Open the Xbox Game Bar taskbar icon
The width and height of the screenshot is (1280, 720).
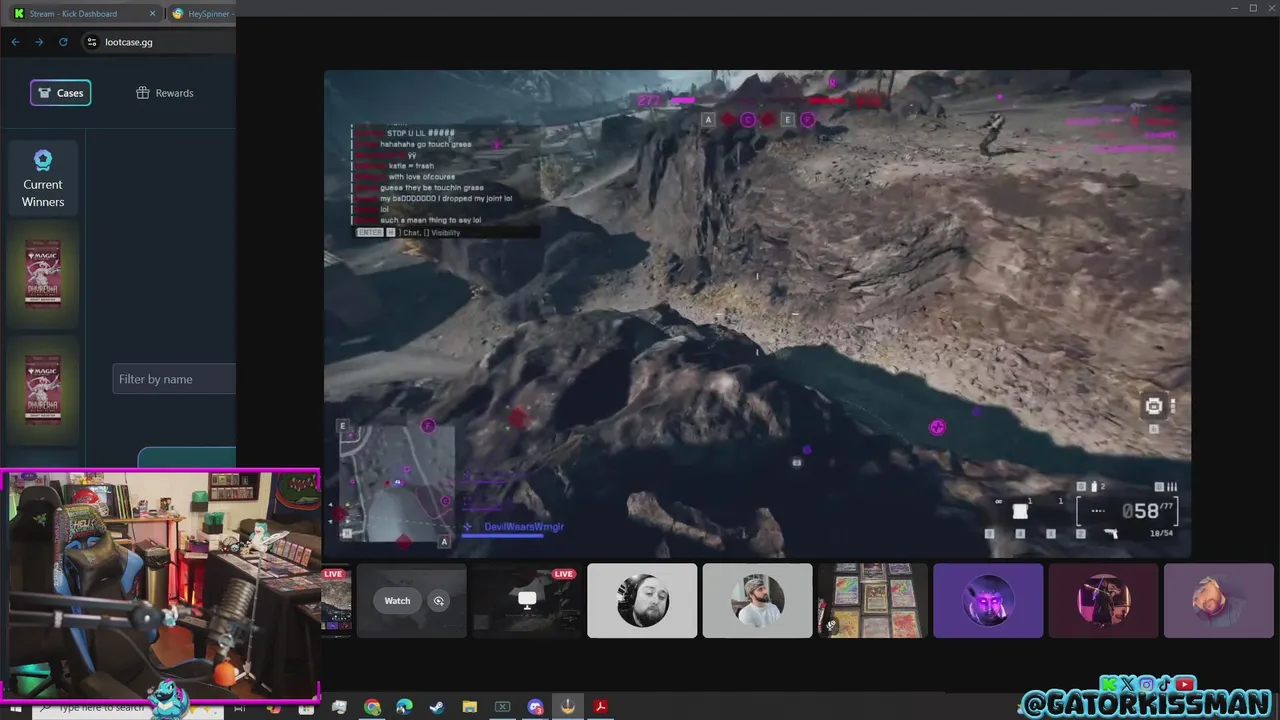pyautogui.click(x=503, y=707)
